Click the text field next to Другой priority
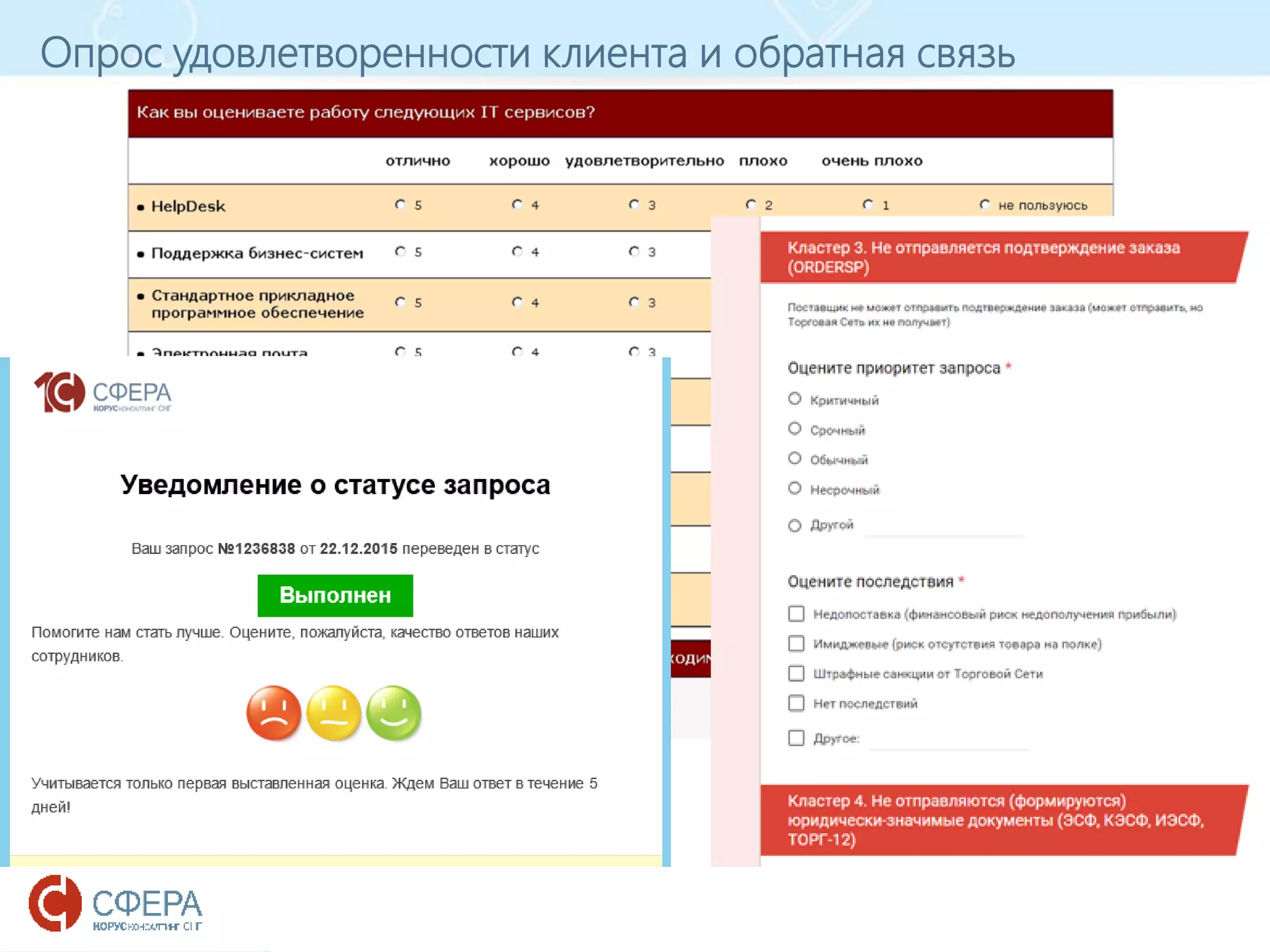The height and width of the screenshot is (952, 1270). click(944, 527)
